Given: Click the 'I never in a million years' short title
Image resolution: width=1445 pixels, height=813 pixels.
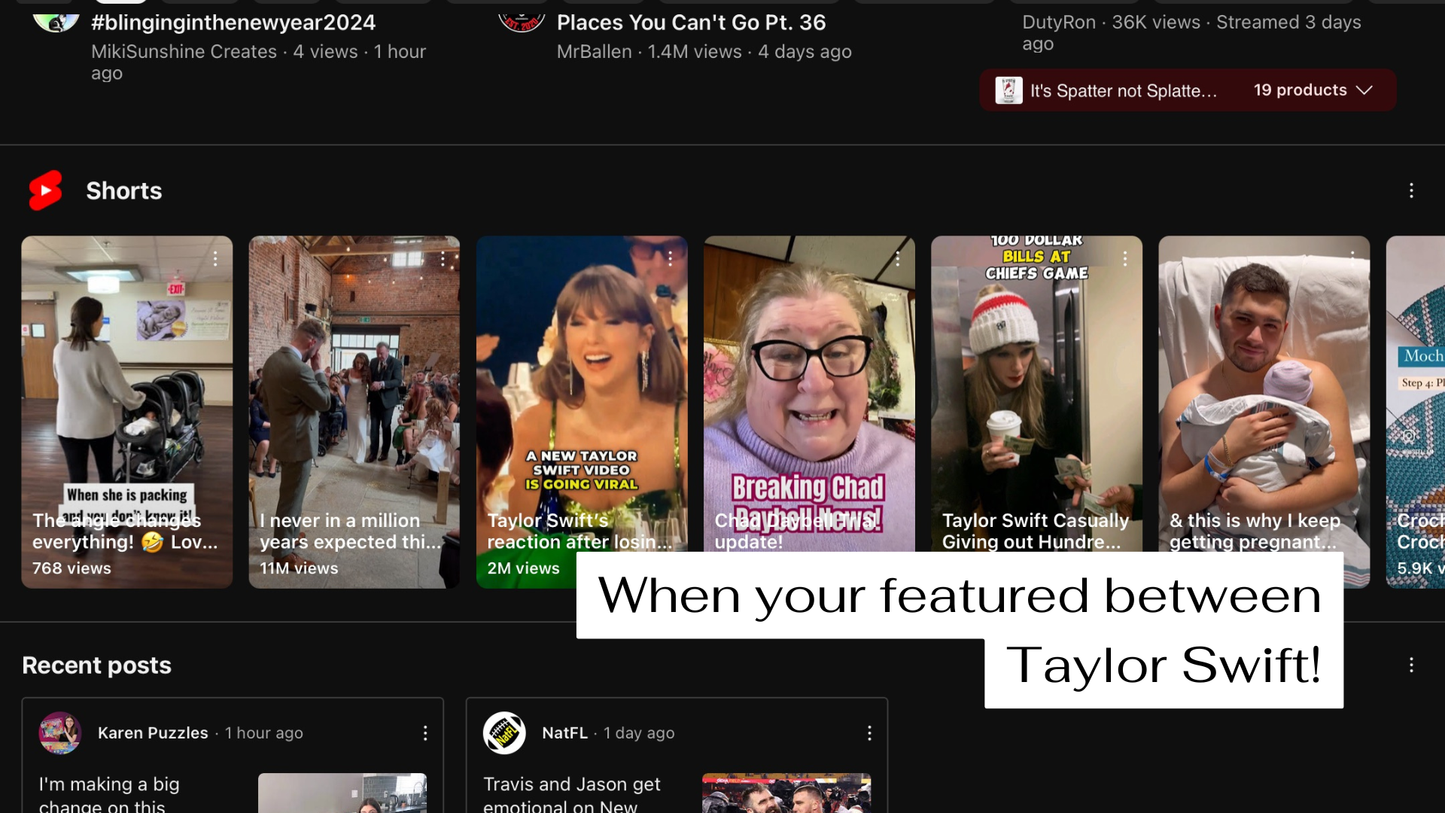Looking at the screenshot, I should [351, 531].
